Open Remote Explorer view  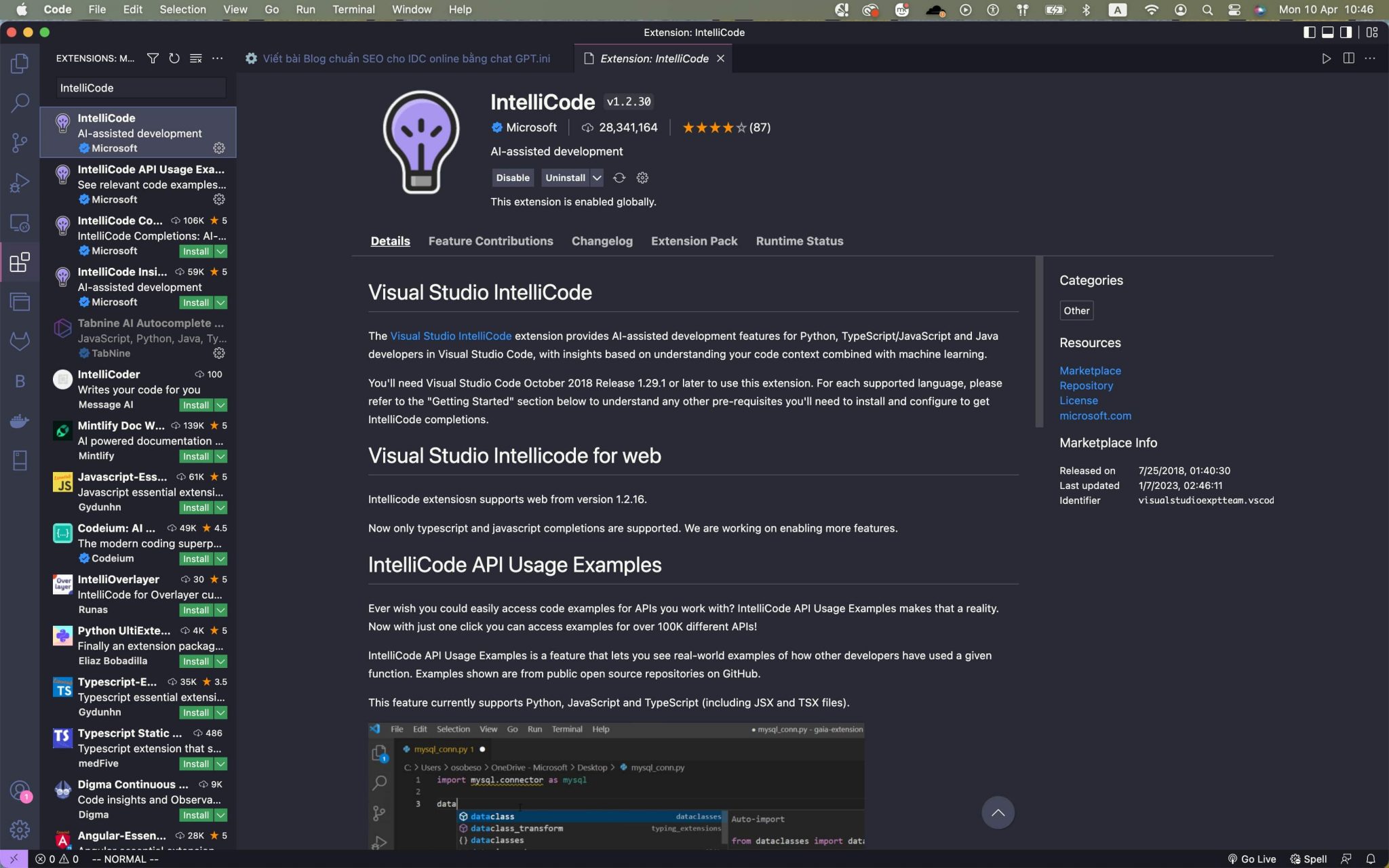(x=20, y=222)
